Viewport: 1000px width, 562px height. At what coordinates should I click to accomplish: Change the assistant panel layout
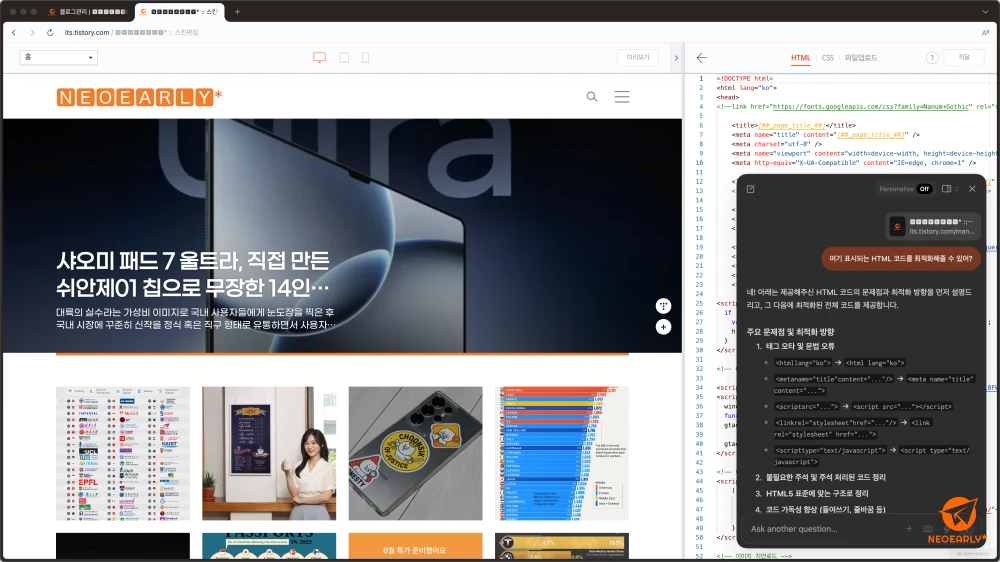946,189
